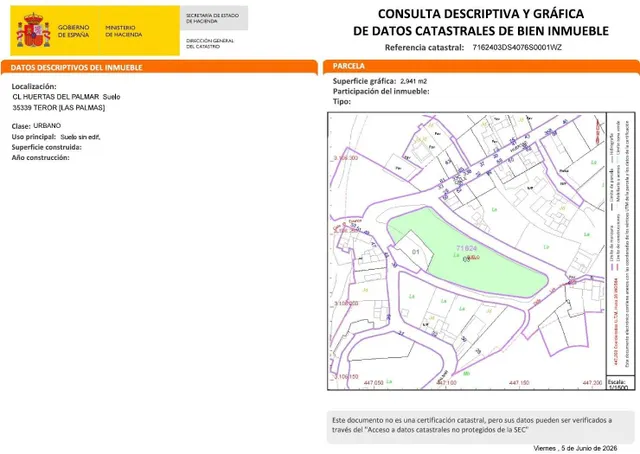This screenshot has height=454, width=640.
Task: Click 'DATOS DESCRIPTIVOS DEL INMUEBLE' header
Action: click(76, 67)
